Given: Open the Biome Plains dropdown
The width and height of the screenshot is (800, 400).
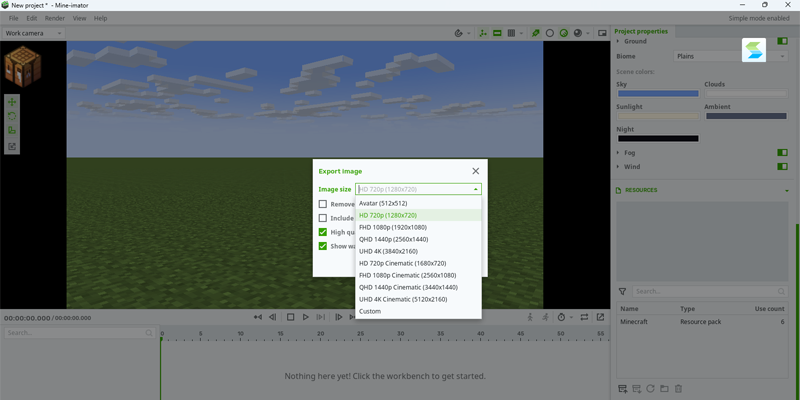Looking at the screenshot, I should point(731,56).
